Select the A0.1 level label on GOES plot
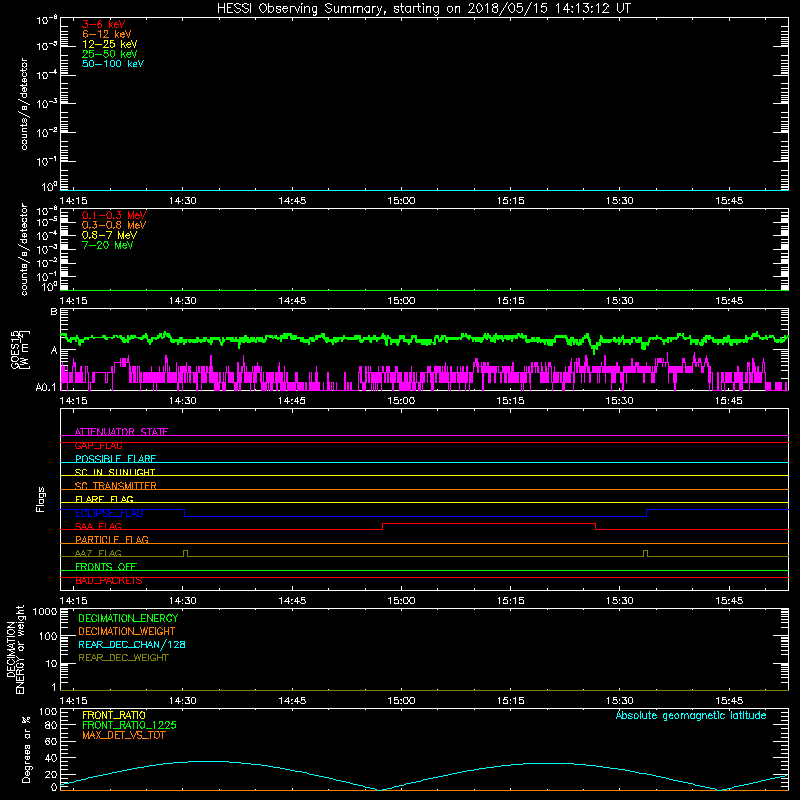This screenshot has width=800, height=800. 46,387
